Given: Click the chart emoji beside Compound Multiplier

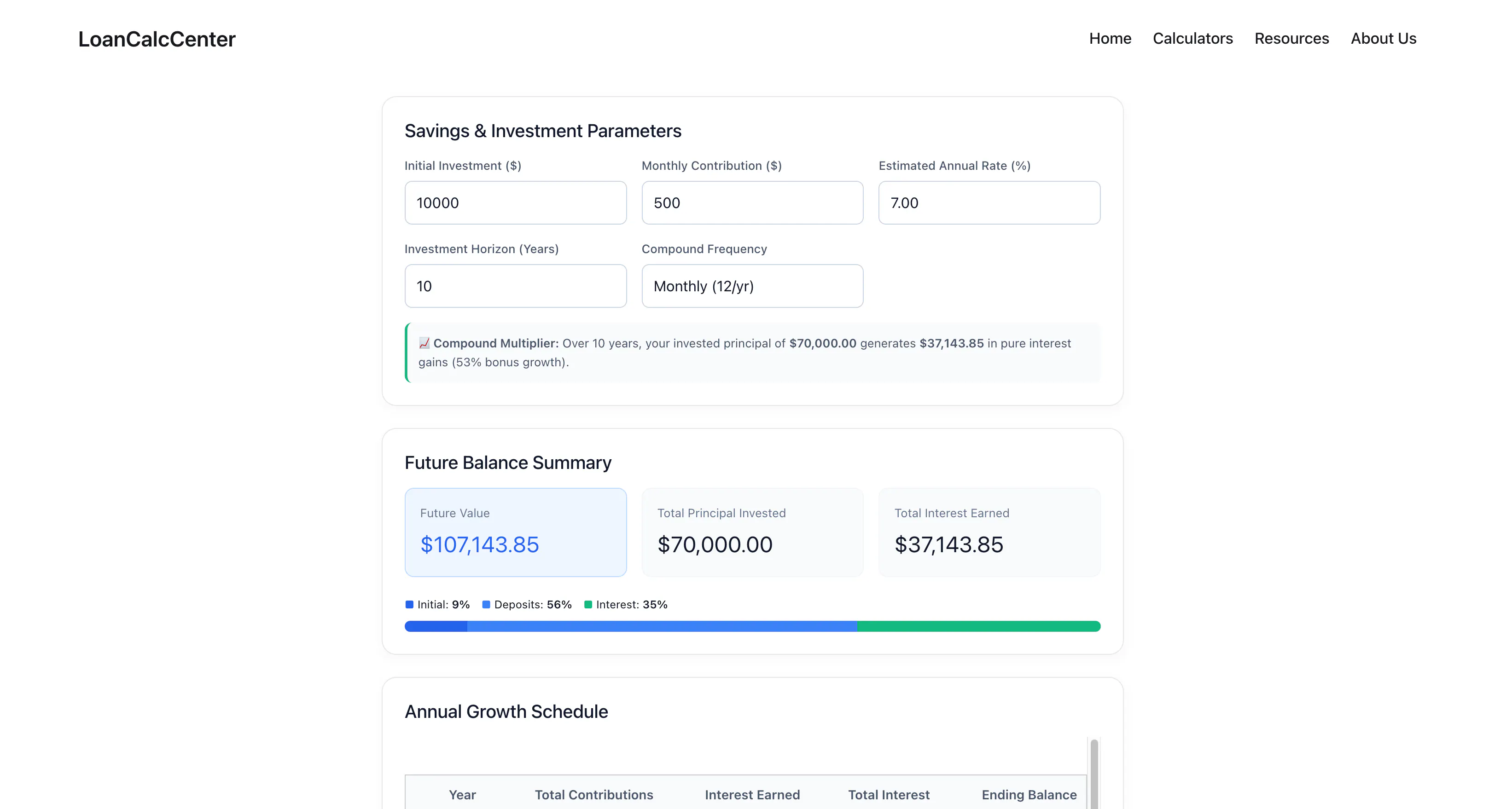Looking at the screenshot, I should pyautogui.click(x=424, y=343).
